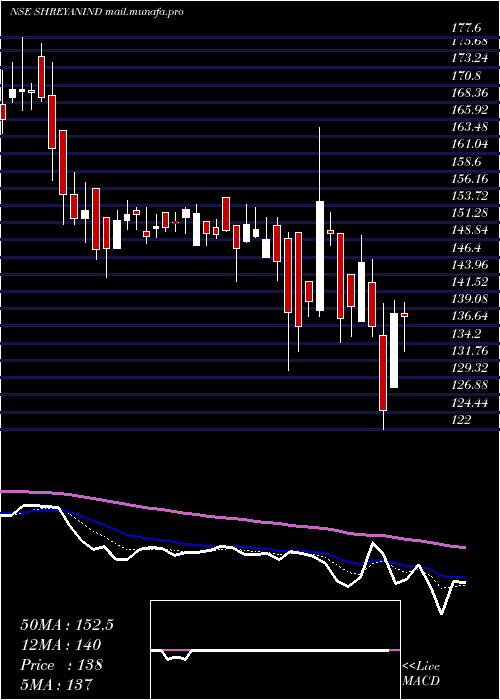Click the 177.6 price axis label
Viewport: 500px width, 700px height.
point(466,28)
